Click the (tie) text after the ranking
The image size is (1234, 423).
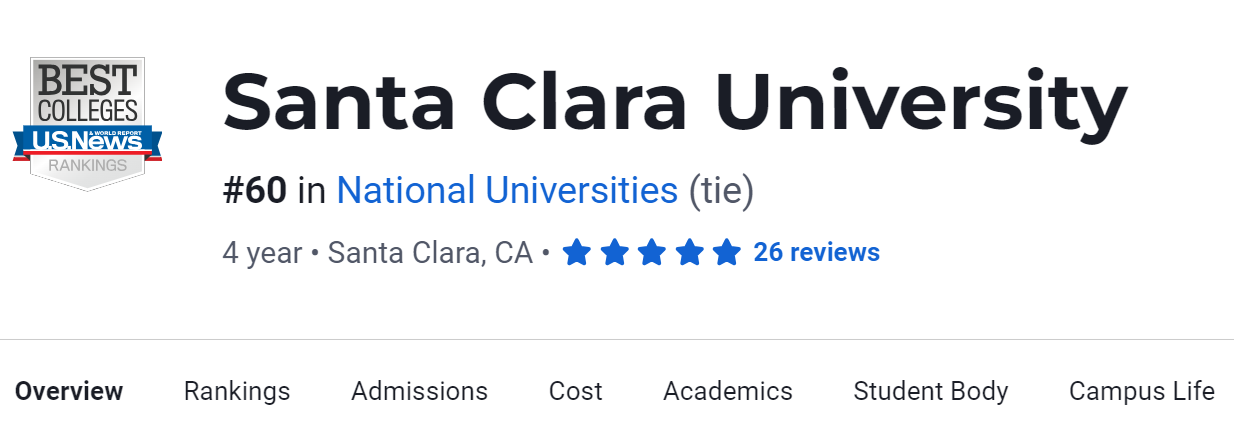(x=721, y=190)
